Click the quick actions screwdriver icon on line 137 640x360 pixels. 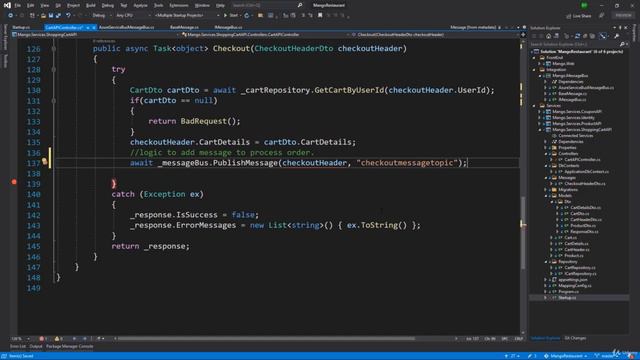coord(44,162)
